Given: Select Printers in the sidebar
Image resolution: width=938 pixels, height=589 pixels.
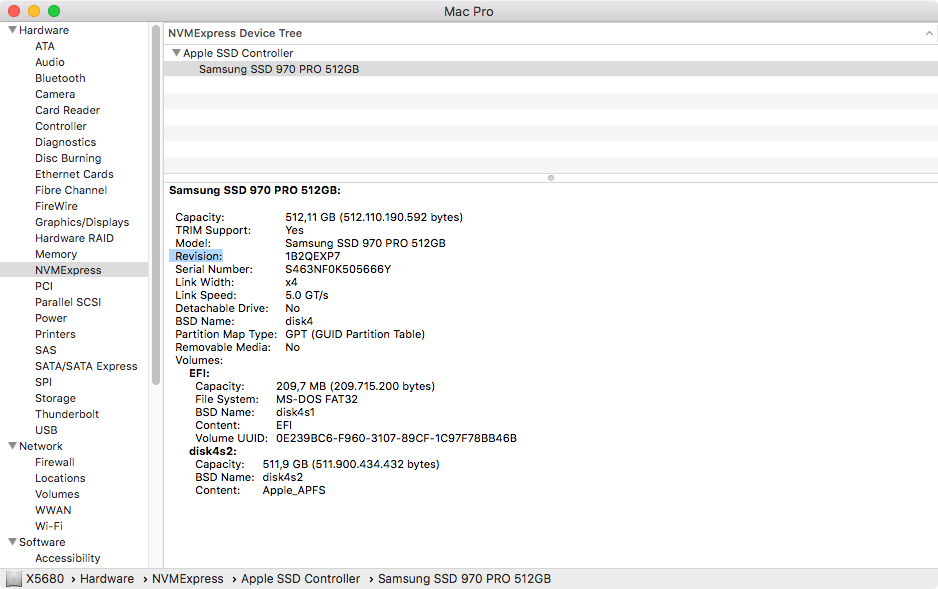Looking at the screenshot, I should tap(55, 334).
